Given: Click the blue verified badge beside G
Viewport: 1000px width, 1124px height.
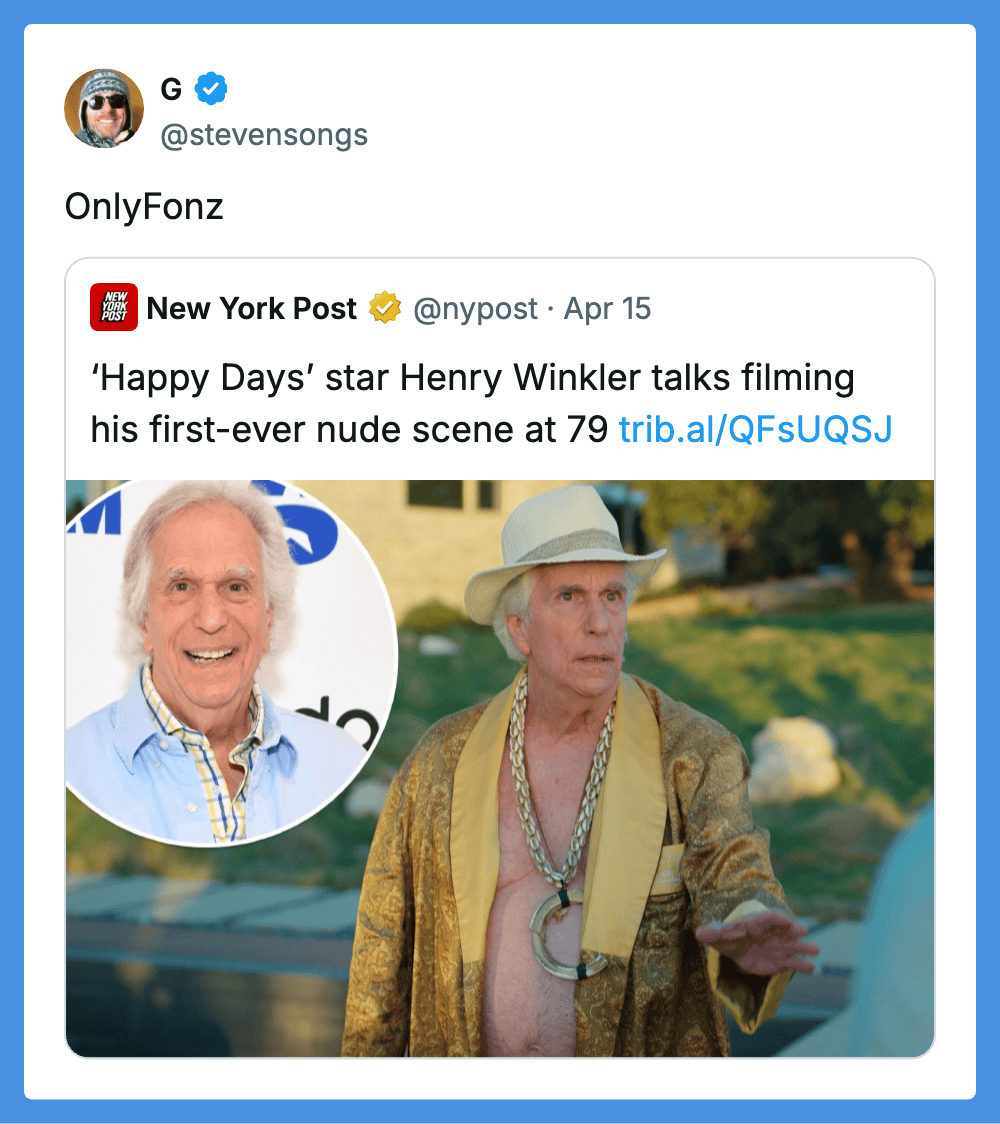Looking at the screenshot, I should (210, 90).
